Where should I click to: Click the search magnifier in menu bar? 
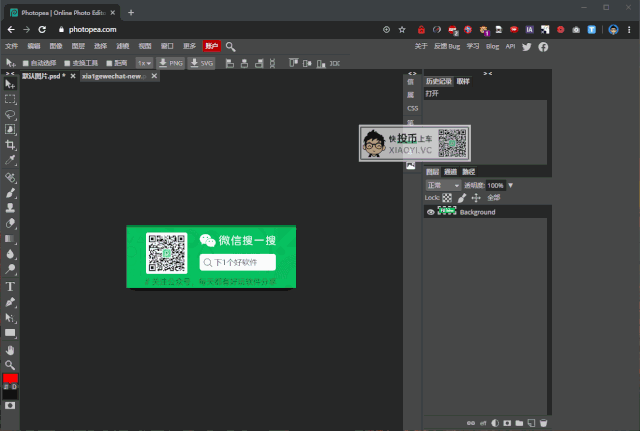pos(231,46)
